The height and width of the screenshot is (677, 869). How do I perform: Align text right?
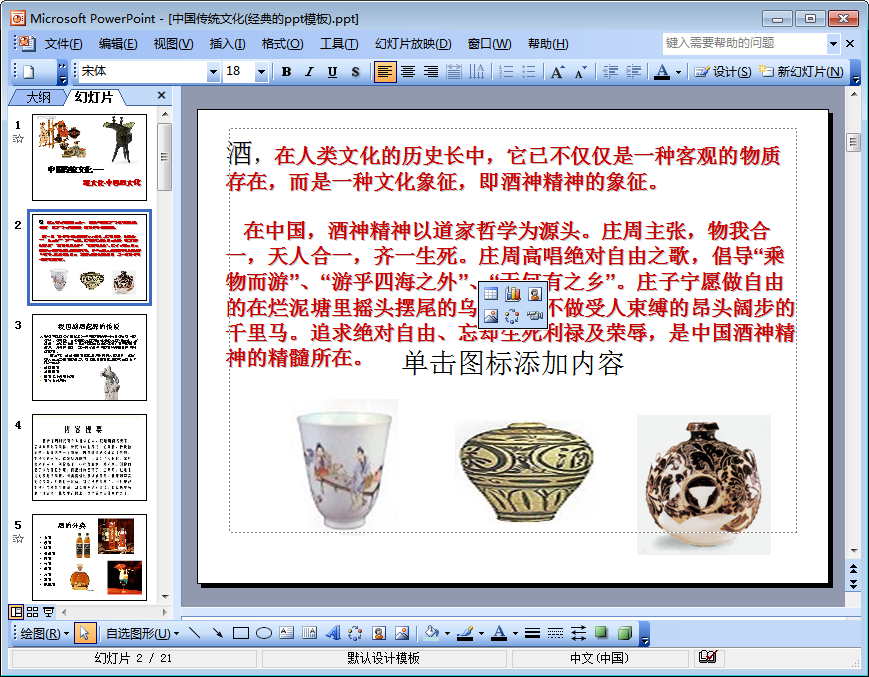[431, 72]
